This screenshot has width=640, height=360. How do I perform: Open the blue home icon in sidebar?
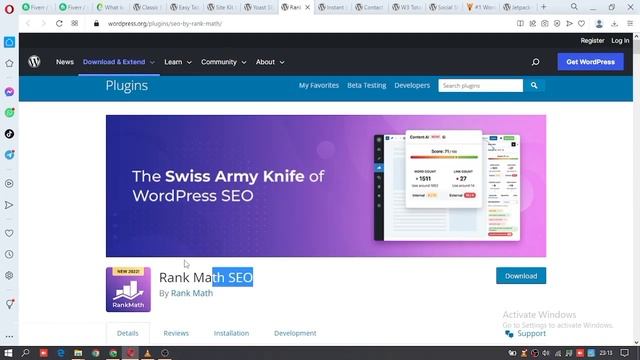point(9,42)
